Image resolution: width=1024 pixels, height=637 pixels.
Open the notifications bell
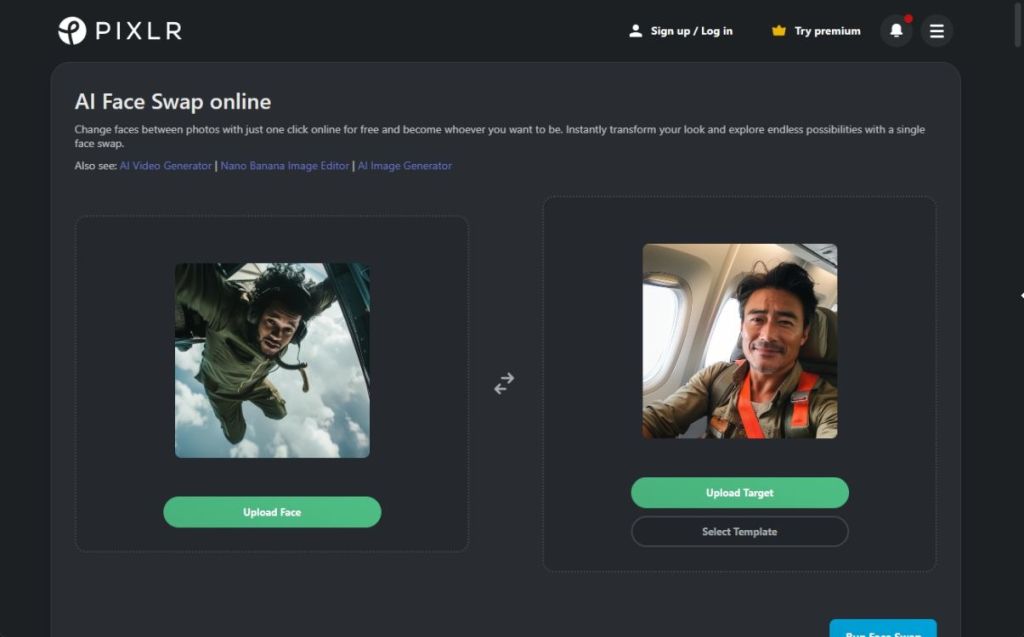click(x=896, y=31)
